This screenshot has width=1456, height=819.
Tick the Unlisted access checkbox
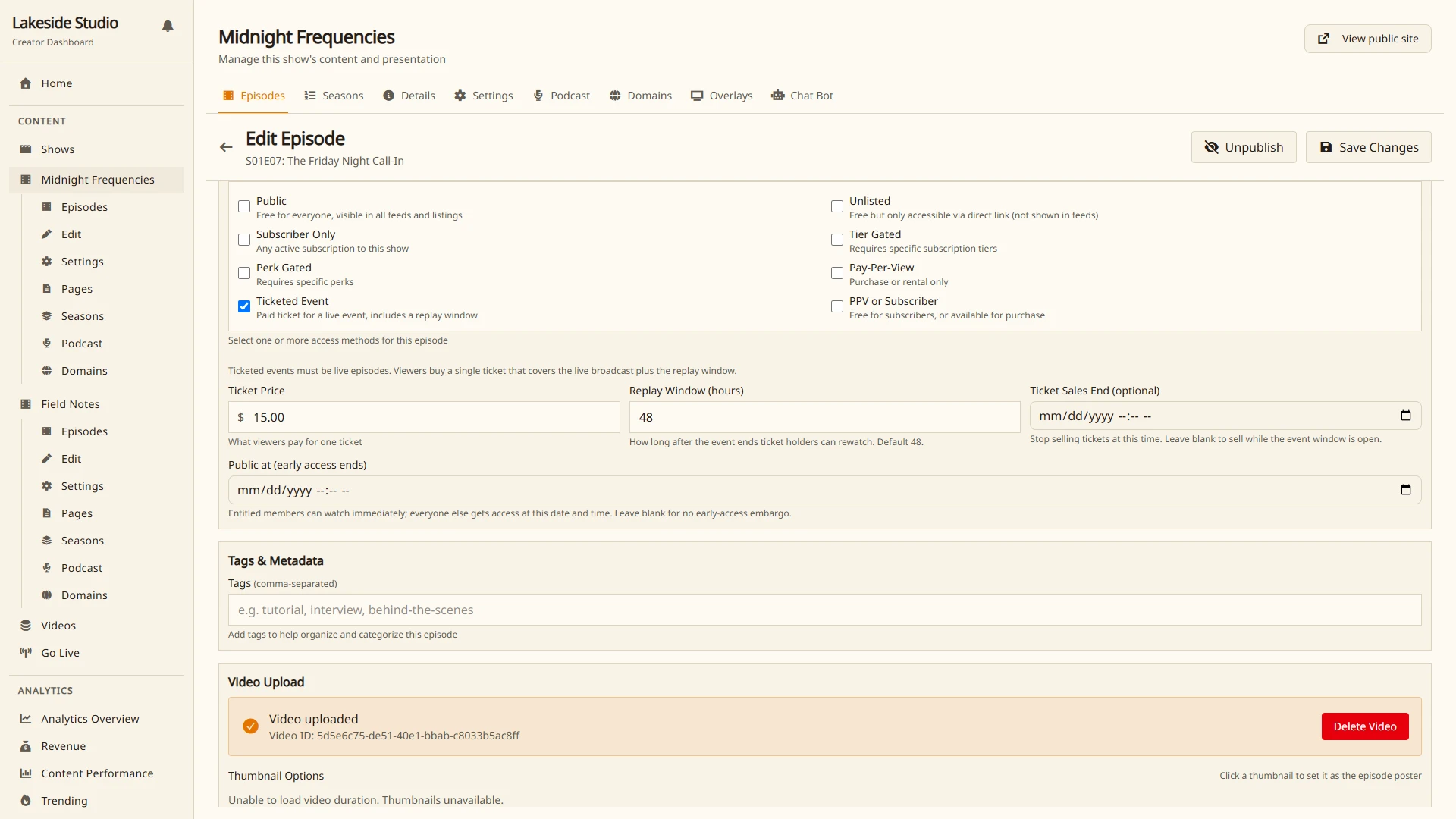tap(837, 206)
